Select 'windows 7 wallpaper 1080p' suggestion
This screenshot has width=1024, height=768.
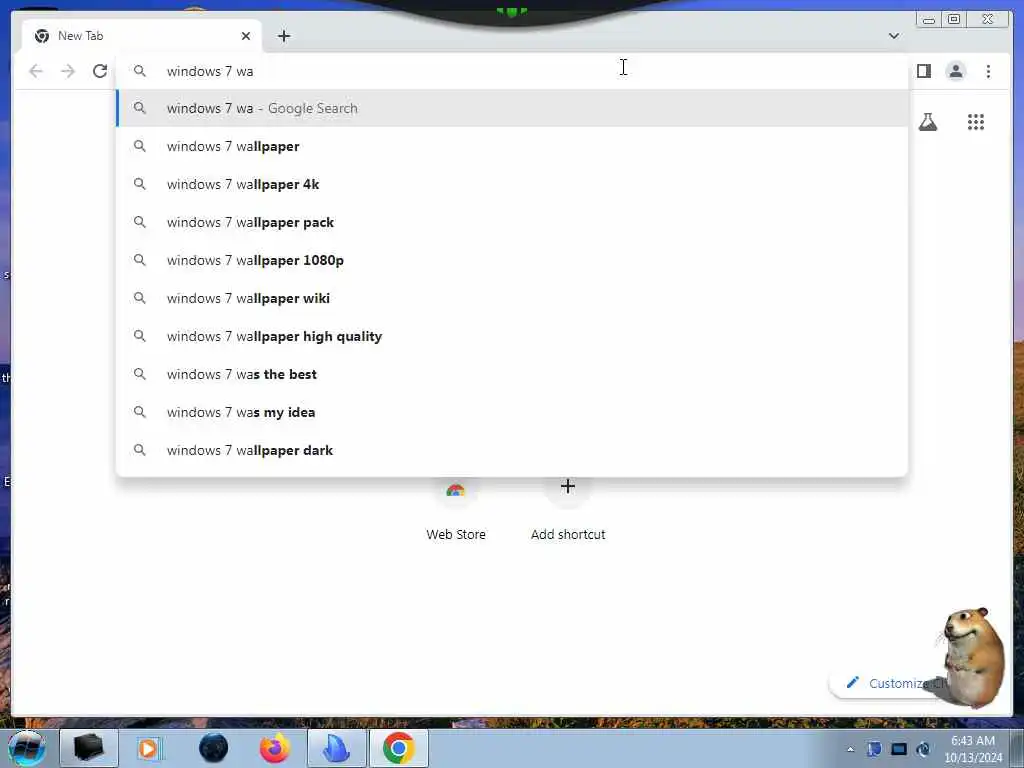pyautogui.click(x=511, y=260)
